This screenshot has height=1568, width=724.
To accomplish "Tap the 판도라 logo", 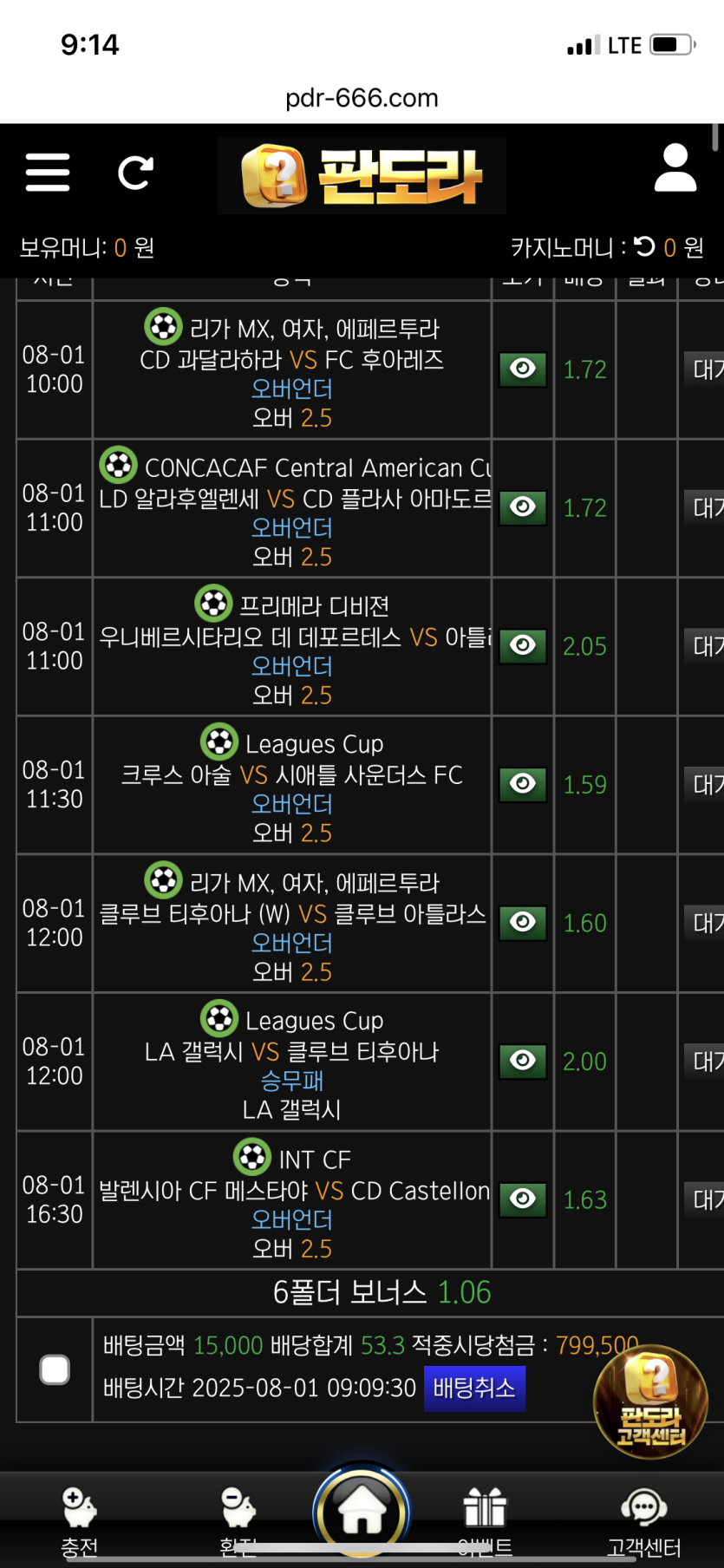I will click(x=362, y=176).
